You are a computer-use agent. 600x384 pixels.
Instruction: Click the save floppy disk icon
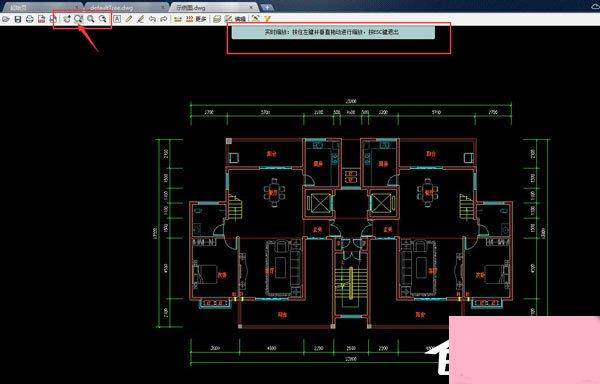[x=18, y=19]
